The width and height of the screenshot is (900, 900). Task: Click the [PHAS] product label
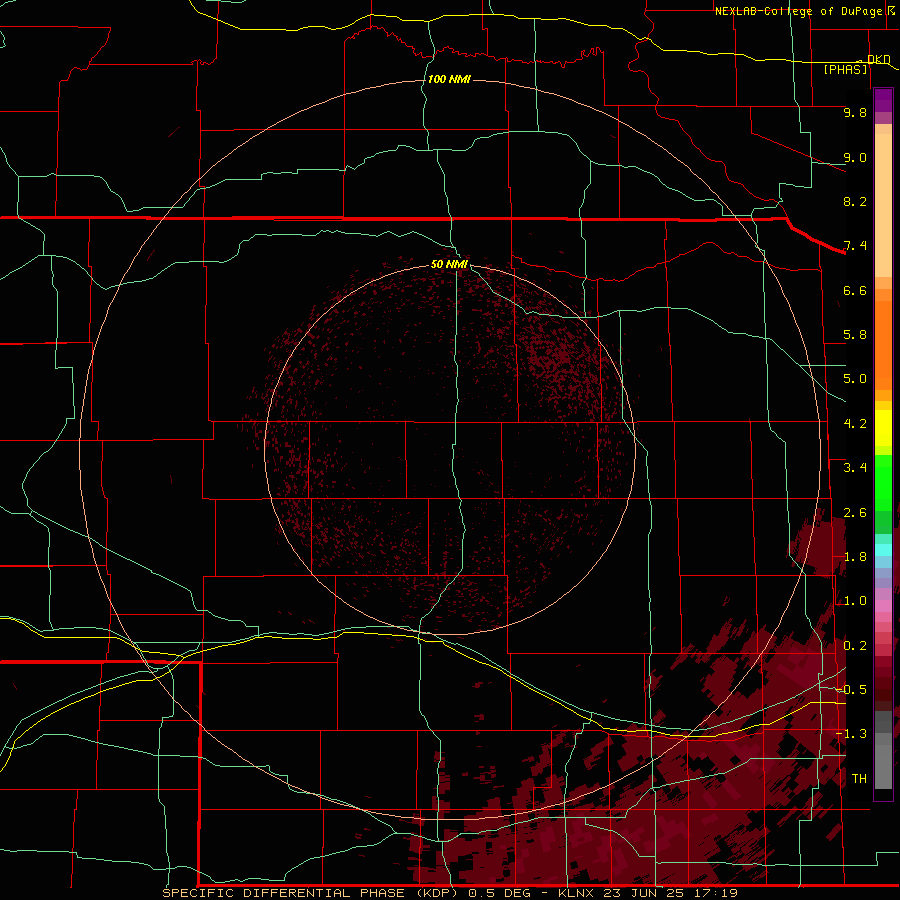click(845, 69)
